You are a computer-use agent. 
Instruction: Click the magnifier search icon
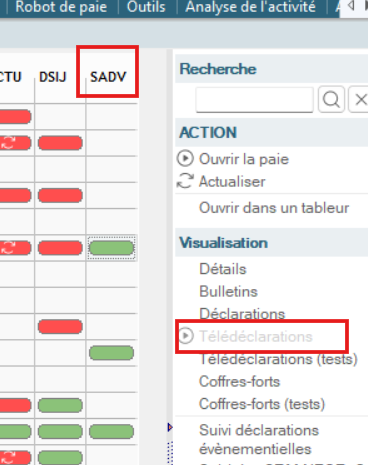[331, 99]
